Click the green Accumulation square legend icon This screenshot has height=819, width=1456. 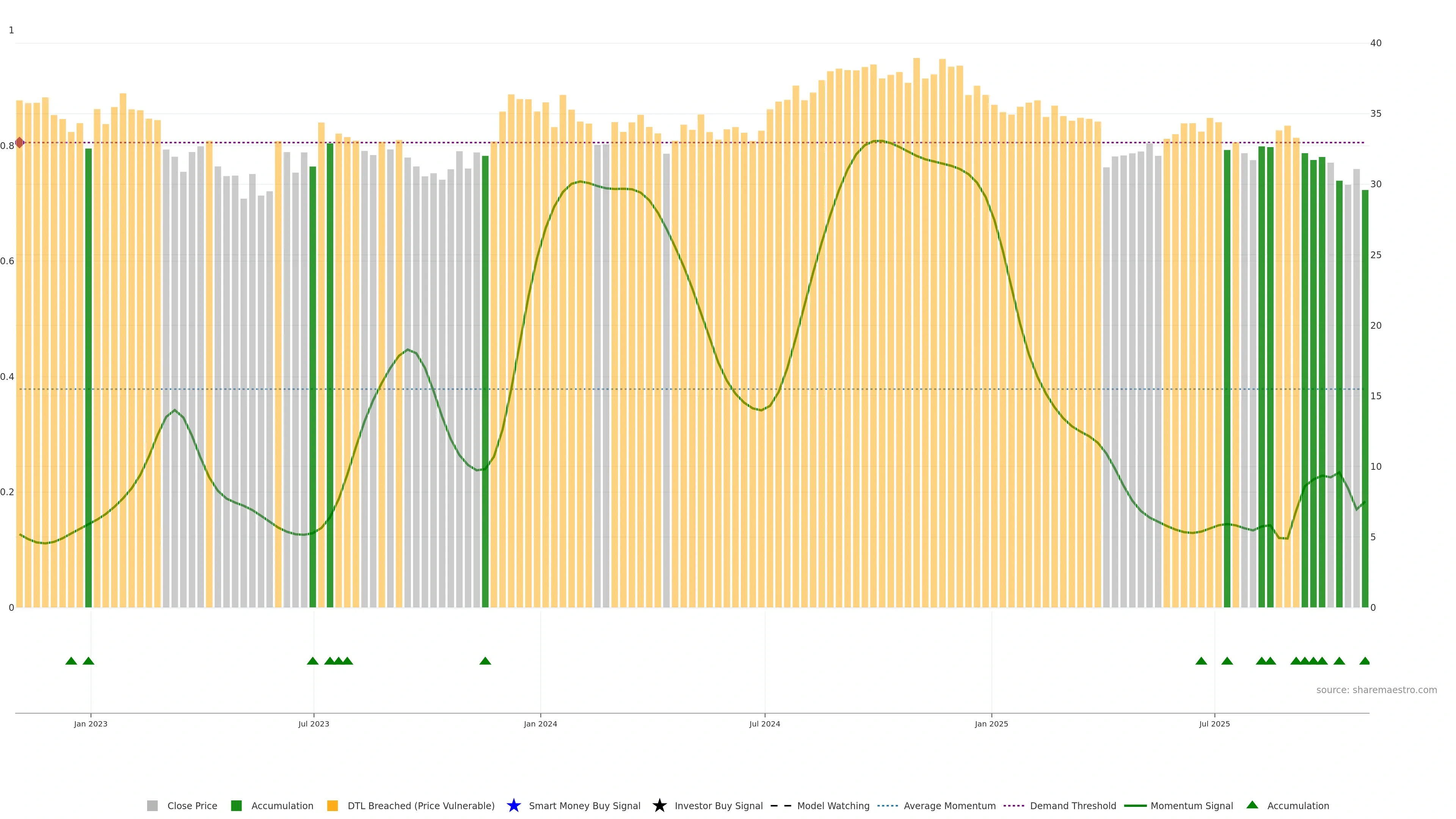coord(236,805)
